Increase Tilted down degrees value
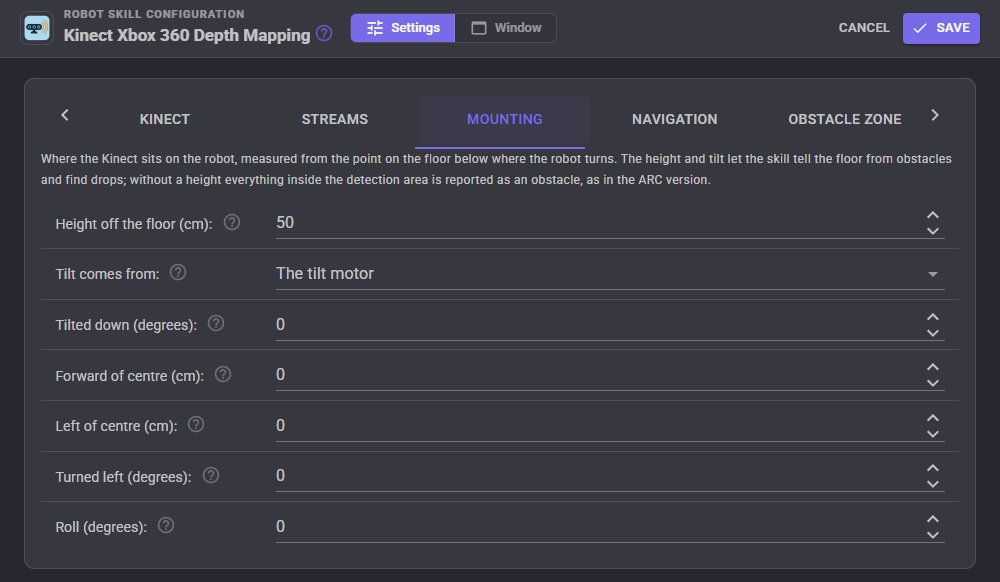Image resolution: width=1000 pixels, height=582 pixels. 932,317
